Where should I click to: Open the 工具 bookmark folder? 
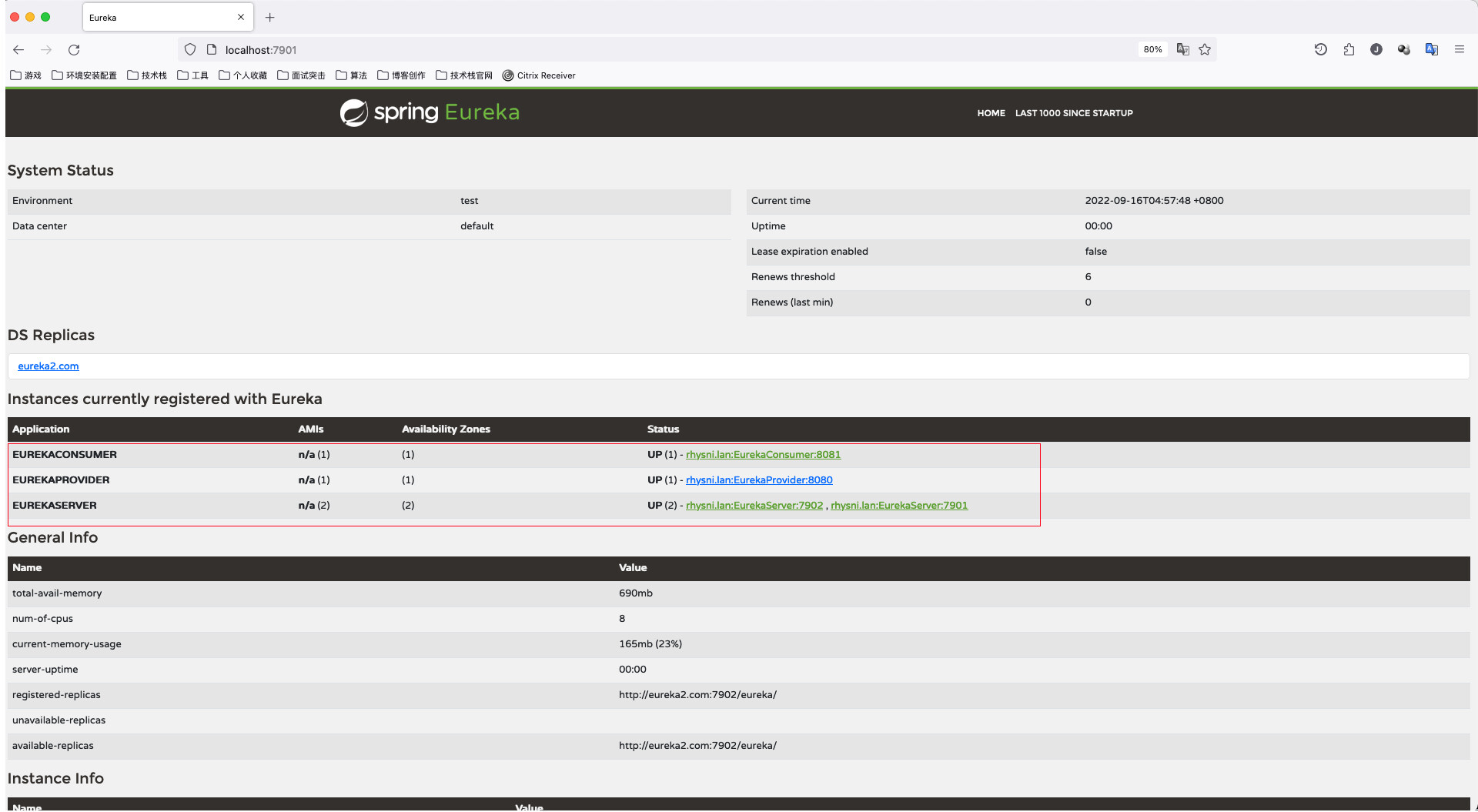(193, 75)
